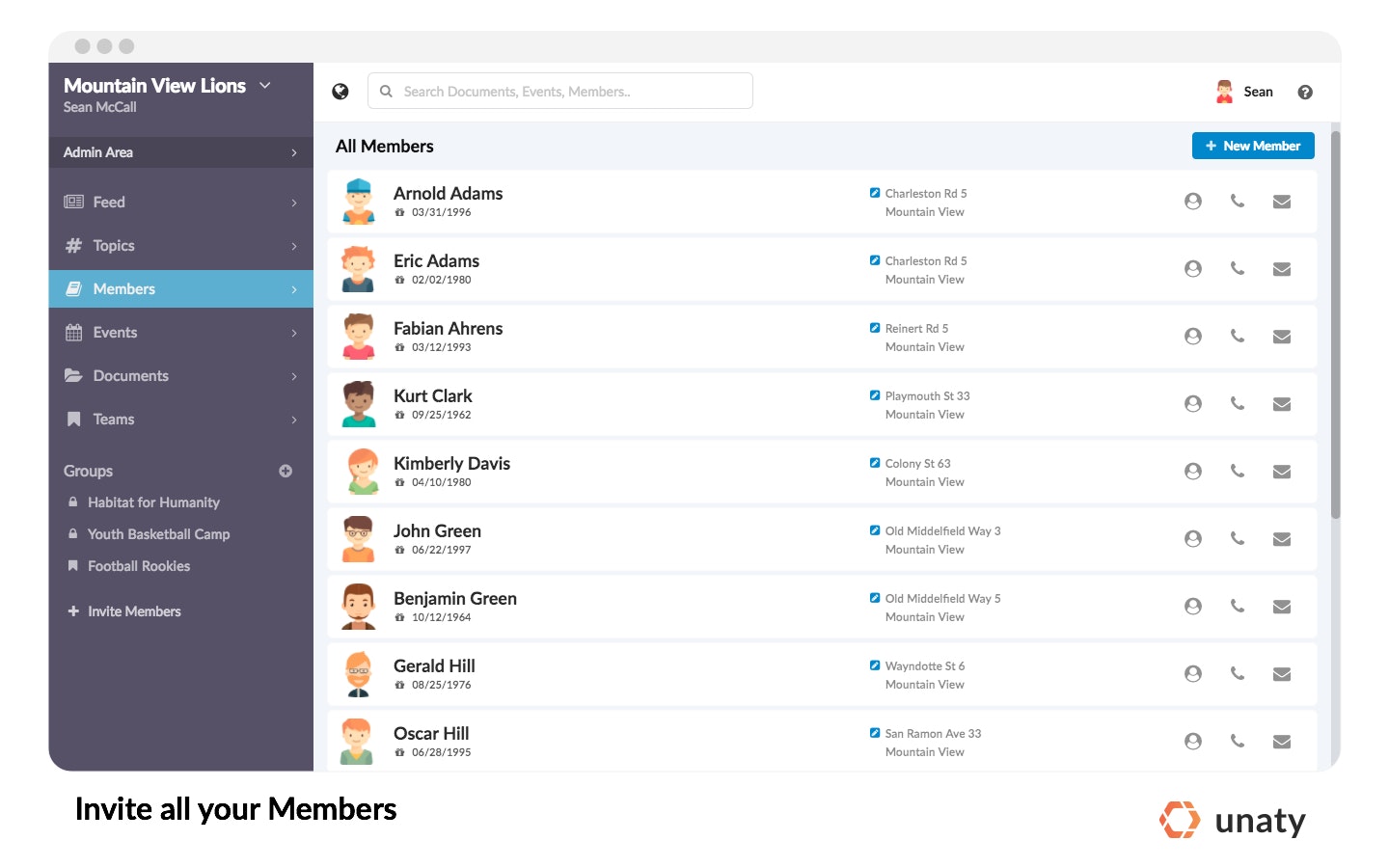Expand the Events chevron arrow
The height and width of the screenshot is (868, 1389).
(x=294, y=333)
